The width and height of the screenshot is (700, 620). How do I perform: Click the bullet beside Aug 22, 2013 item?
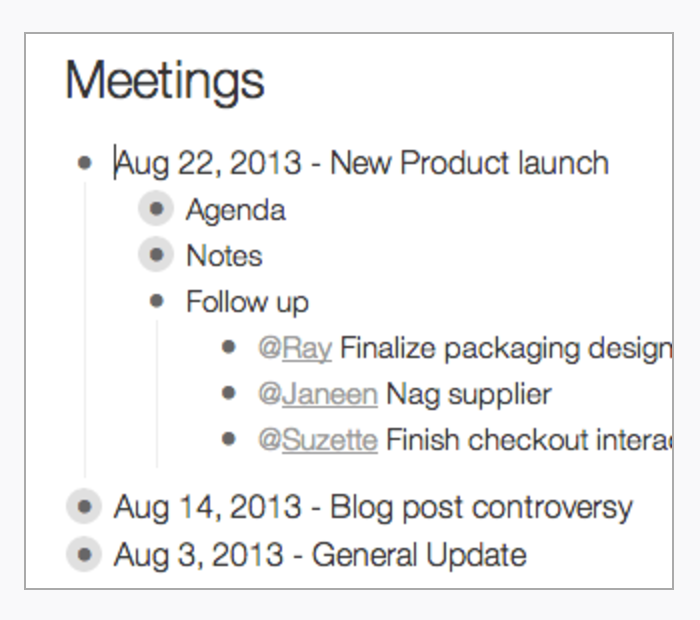coord(85,163)
